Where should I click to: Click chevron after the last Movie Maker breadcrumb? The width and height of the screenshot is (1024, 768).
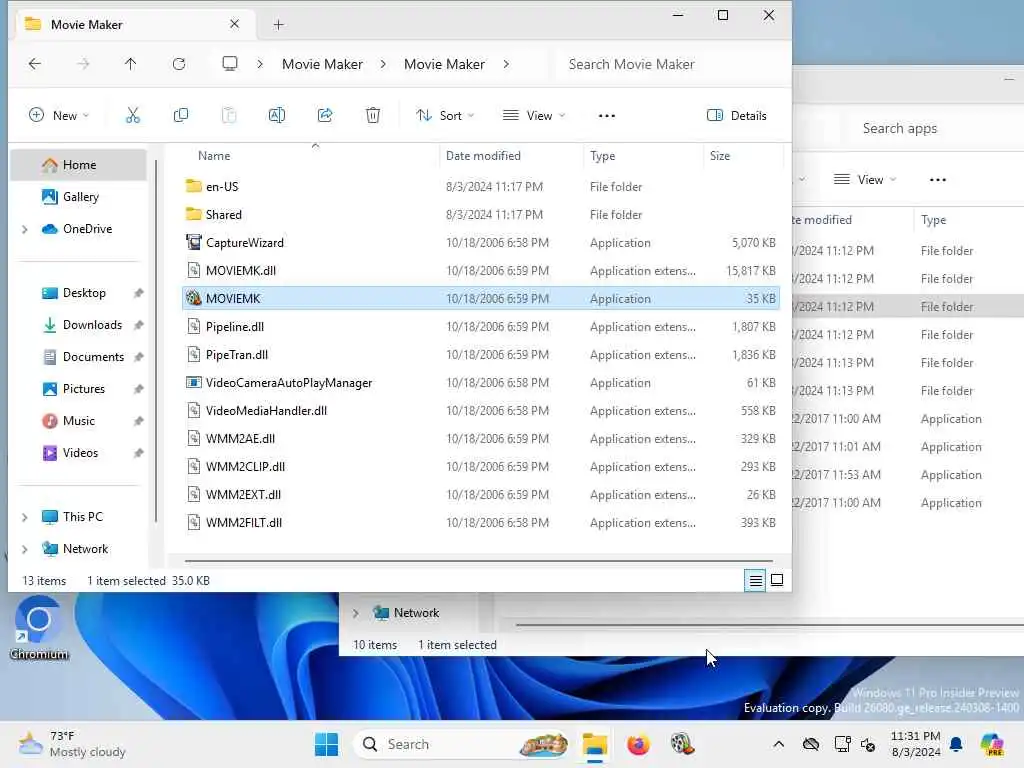point(506,64)
